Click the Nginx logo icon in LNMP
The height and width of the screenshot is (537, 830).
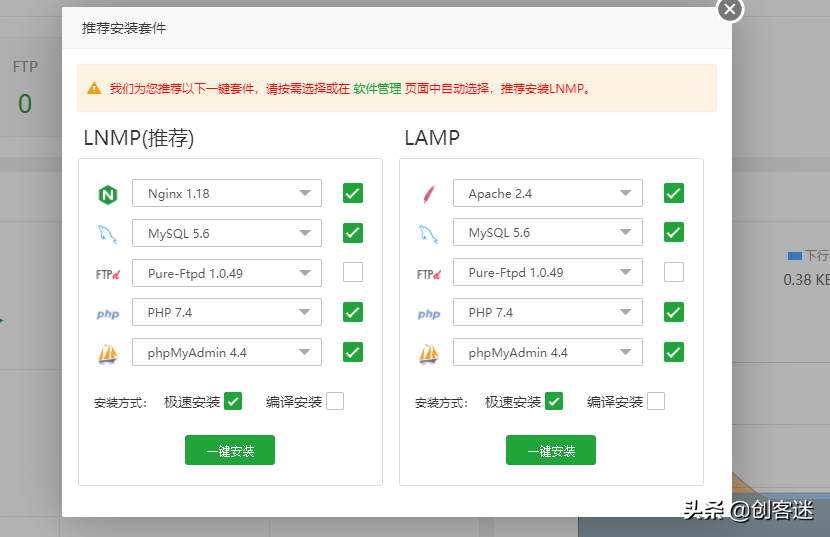108,194
